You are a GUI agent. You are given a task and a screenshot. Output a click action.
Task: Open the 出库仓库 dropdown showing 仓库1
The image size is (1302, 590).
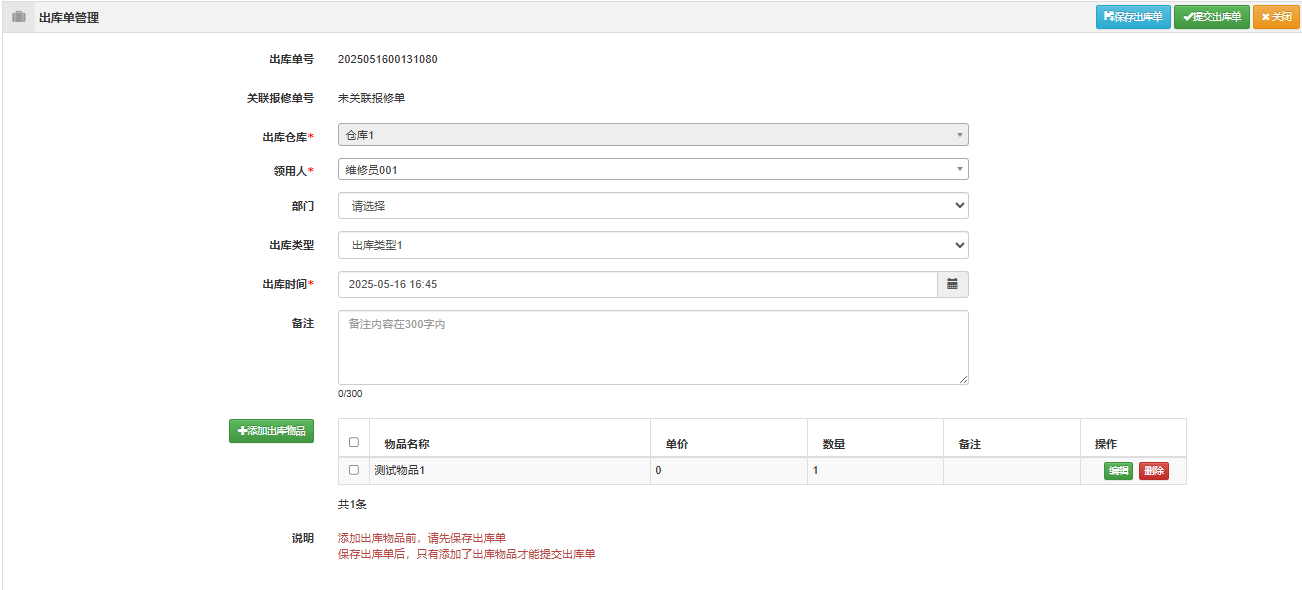[x=653, y=134]
